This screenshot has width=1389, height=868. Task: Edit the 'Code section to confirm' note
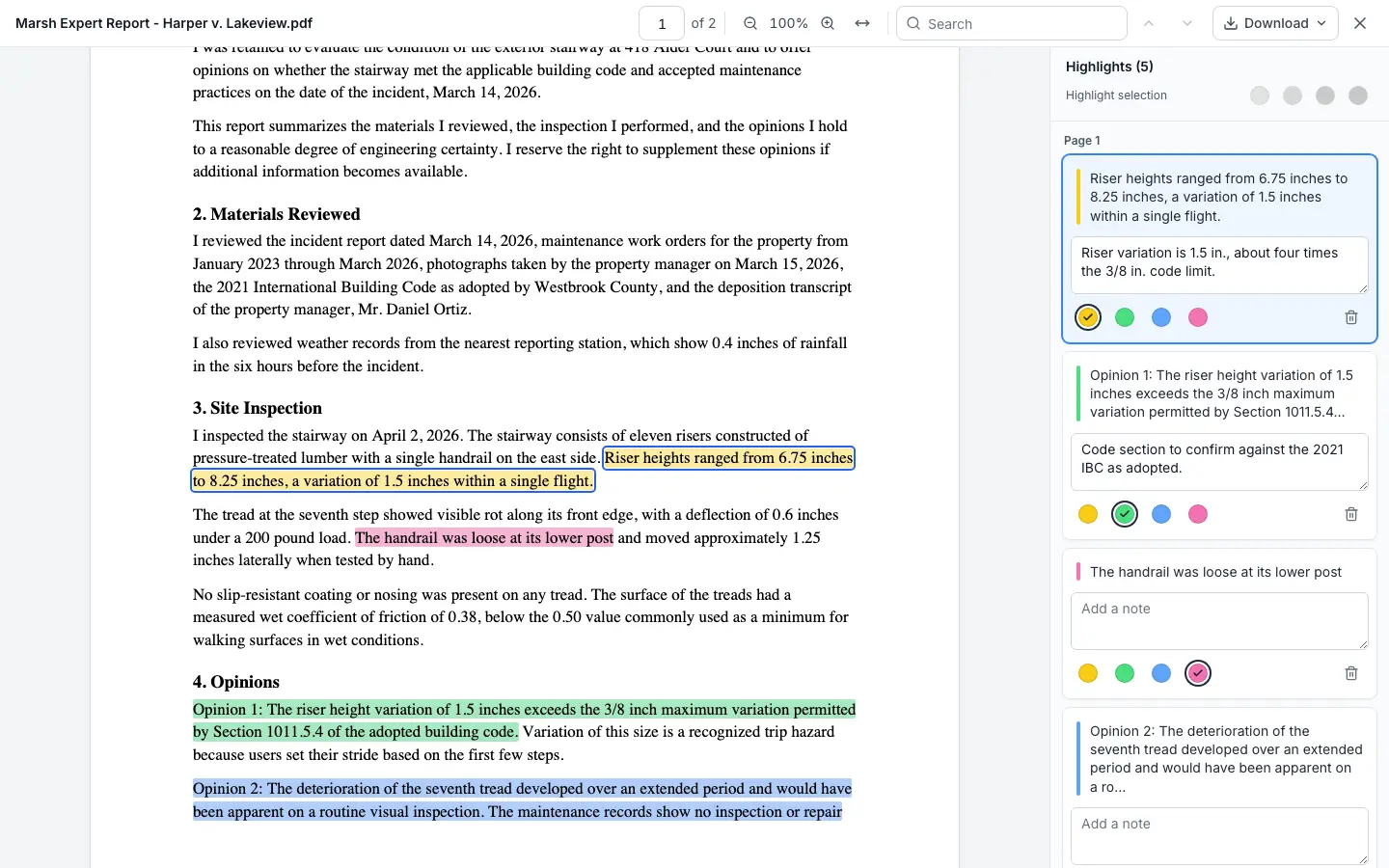pyautogui.click(x=1219, y=462)
